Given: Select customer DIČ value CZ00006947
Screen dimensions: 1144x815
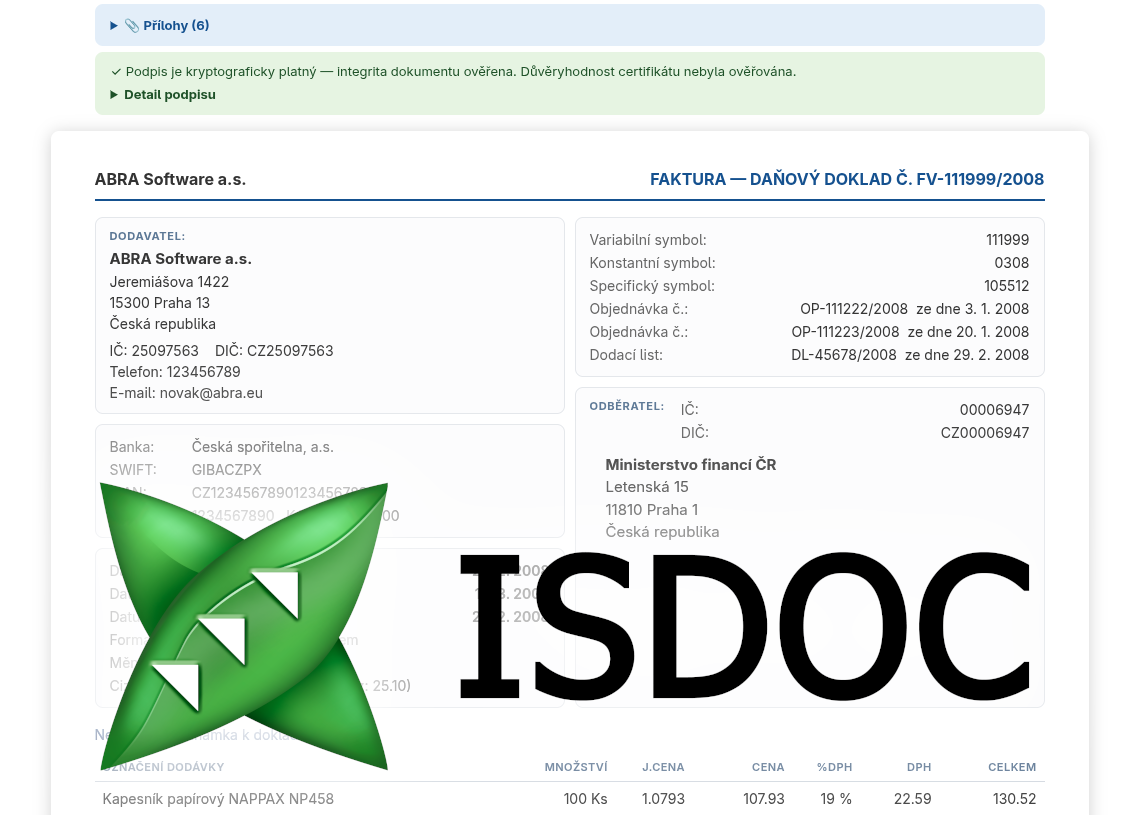Looking at the screenshot, I should [985, 433].
